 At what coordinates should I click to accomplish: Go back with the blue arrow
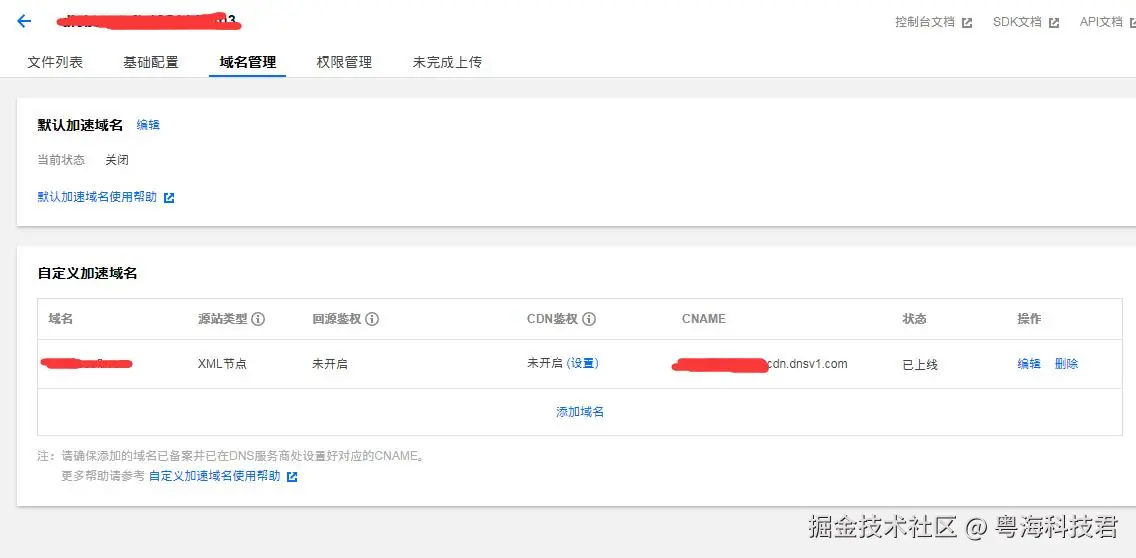click(24, 21)
